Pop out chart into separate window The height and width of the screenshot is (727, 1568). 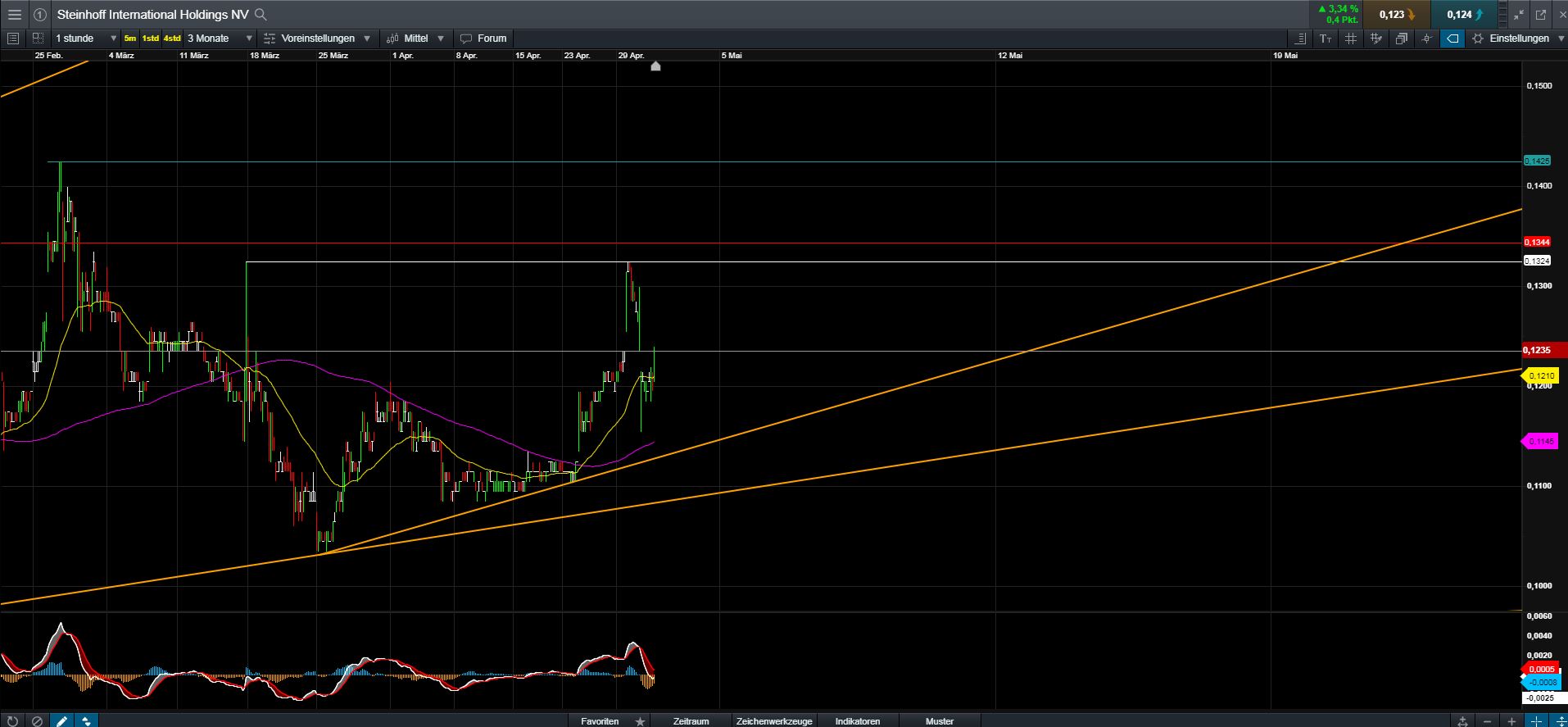pos(1540,15)
